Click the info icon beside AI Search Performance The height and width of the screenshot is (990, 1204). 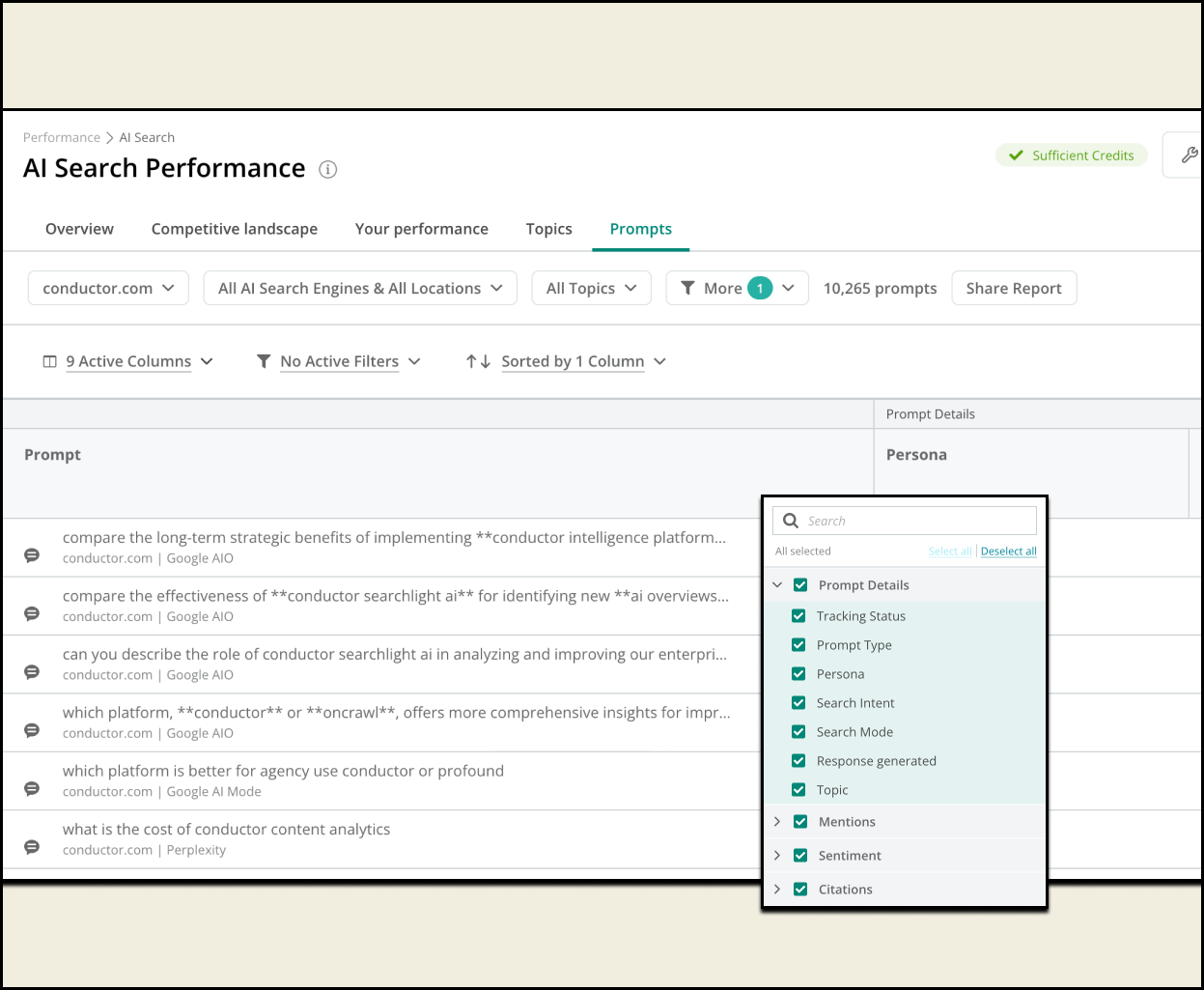click(328, 170)
